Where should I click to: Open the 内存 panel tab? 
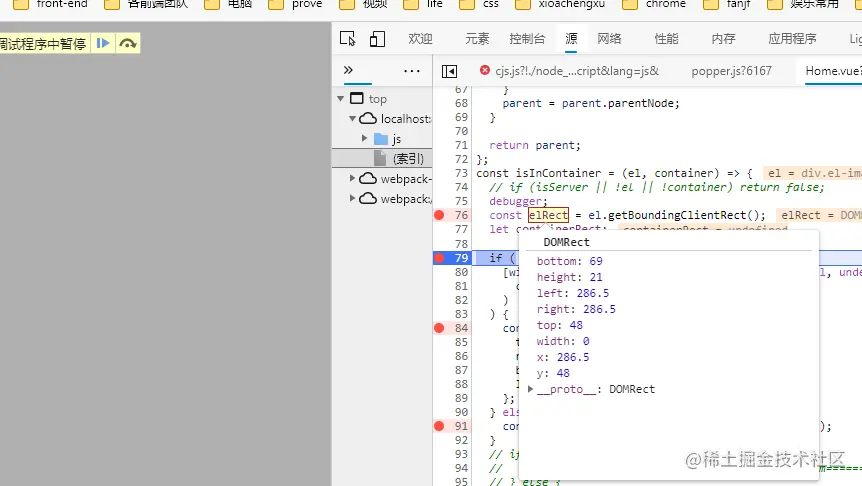click(723, 38)
